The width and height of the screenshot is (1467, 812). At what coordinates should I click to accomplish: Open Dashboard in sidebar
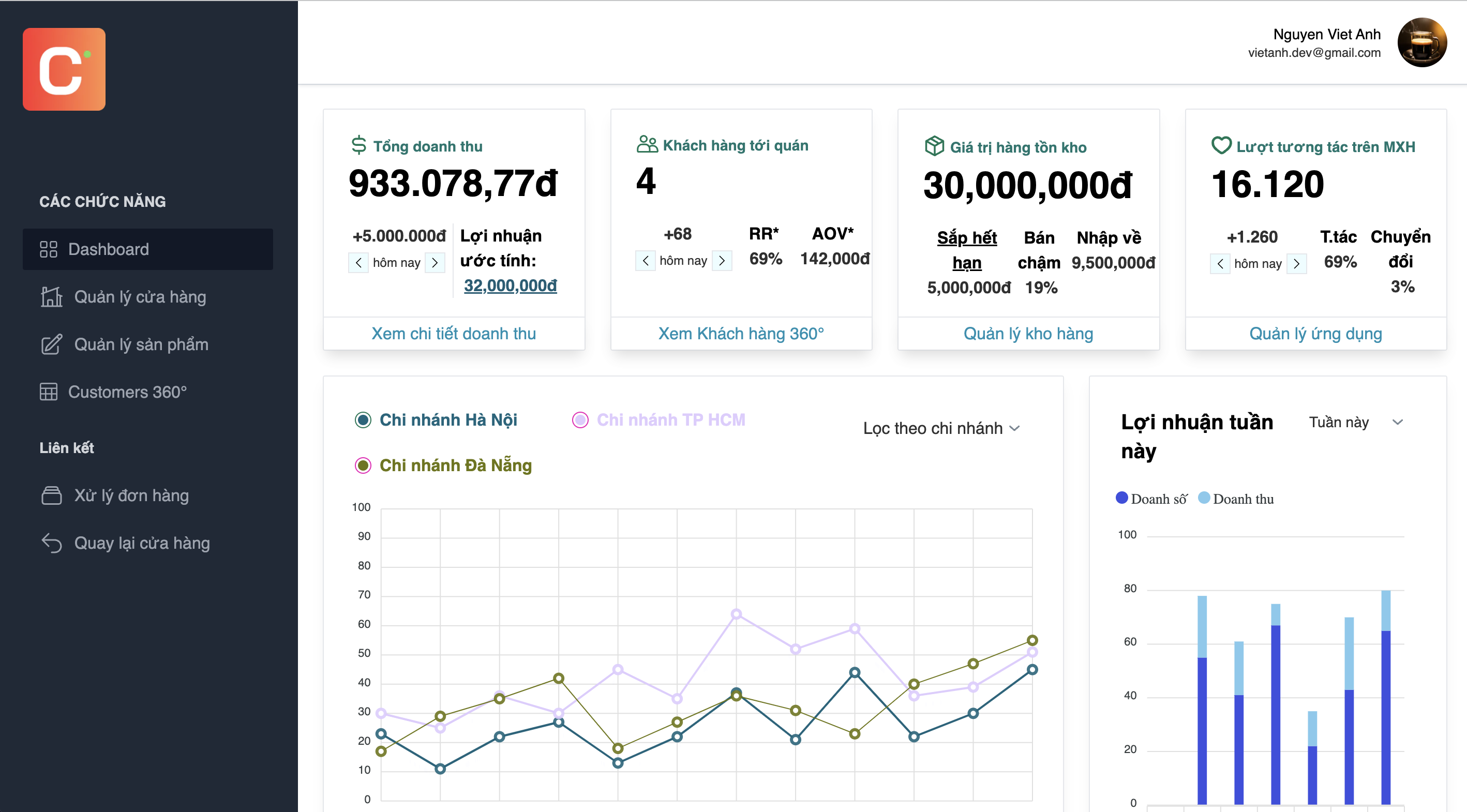click(x=148, y=249)
